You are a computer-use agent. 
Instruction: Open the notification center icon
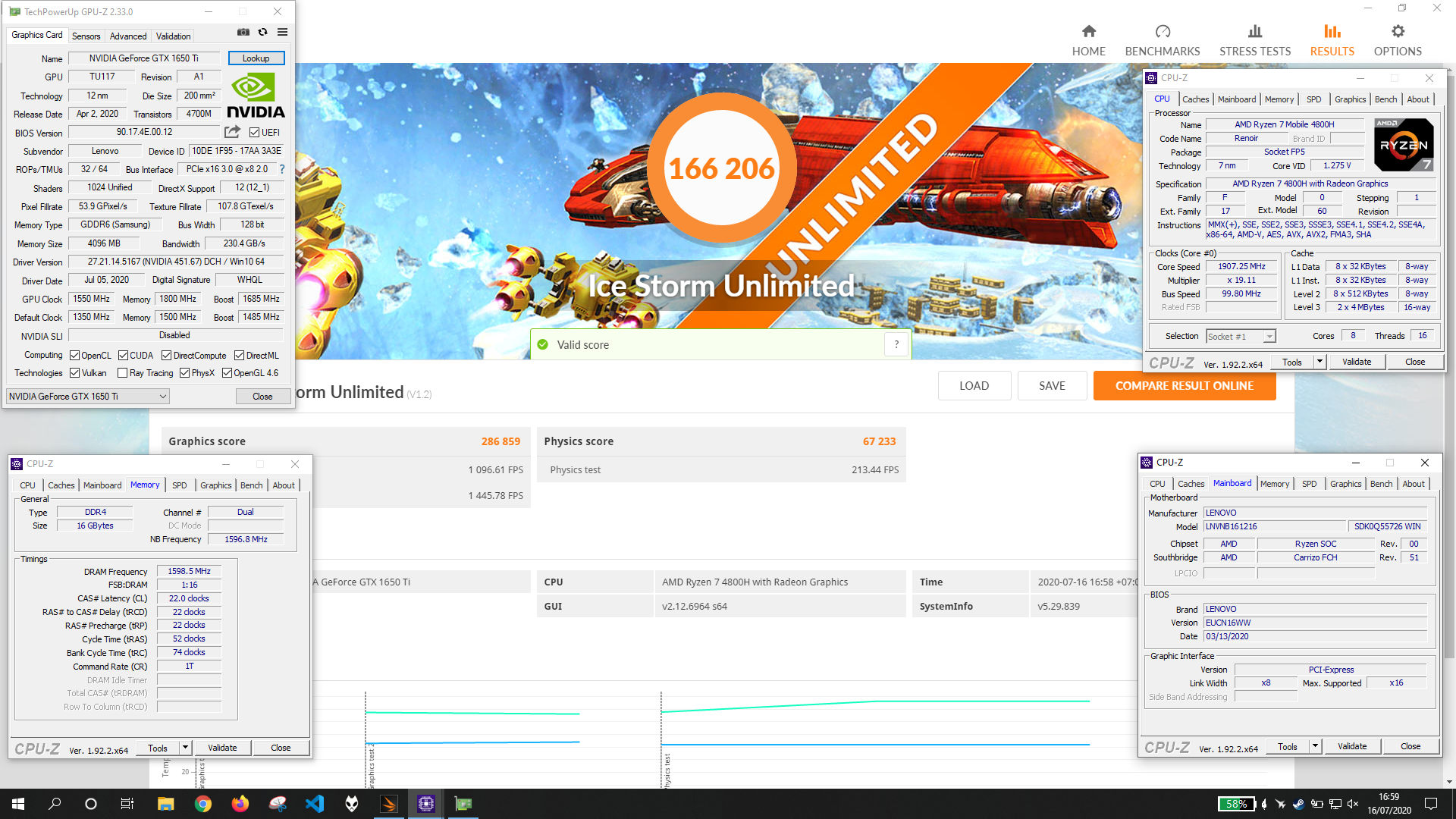(1431, 804)
